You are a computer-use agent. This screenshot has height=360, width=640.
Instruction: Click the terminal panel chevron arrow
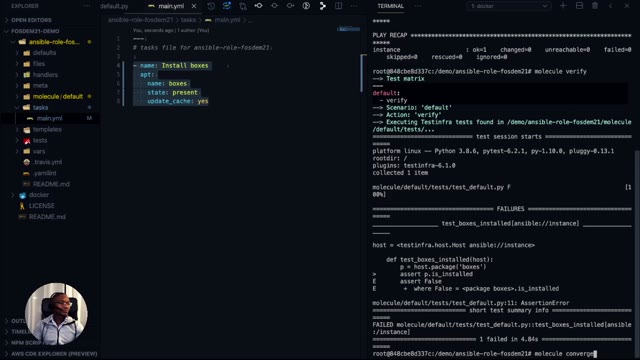click(x=611, y=6)
